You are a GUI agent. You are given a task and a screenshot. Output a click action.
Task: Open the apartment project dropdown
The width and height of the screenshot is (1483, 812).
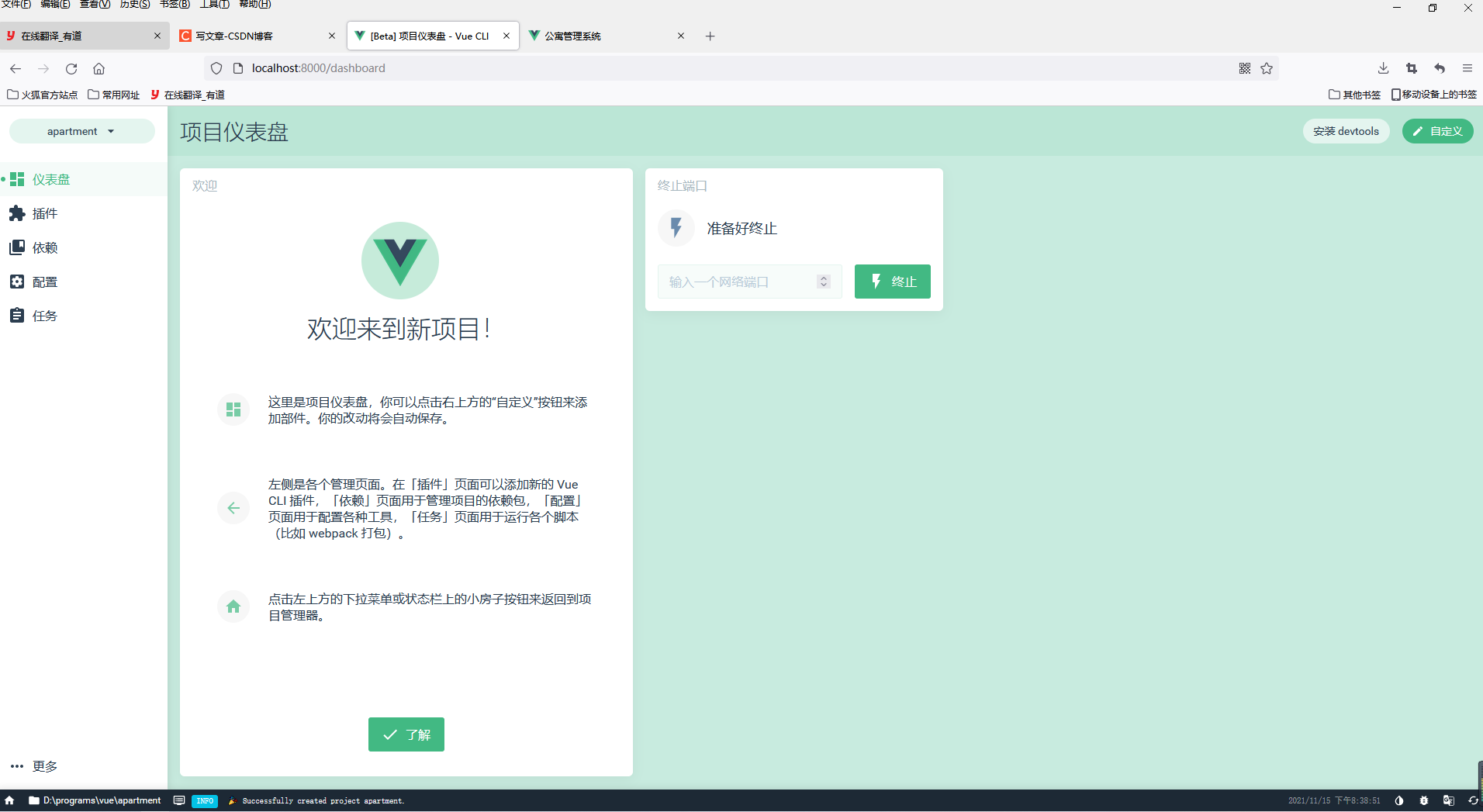81,131
